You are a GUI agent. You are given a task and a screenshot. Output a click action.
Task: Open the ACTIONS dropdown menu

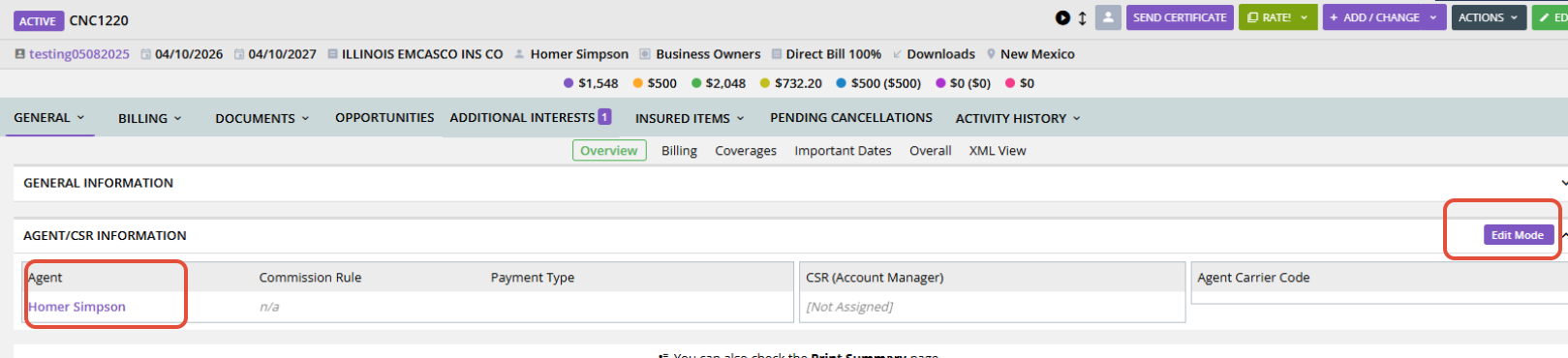(1488, 17)
